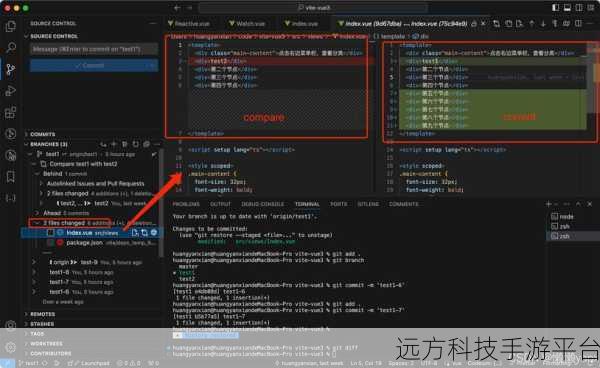
Task: Switch to the Watch.vue tab
Action: pyautogui.click(x=247, y=24)
